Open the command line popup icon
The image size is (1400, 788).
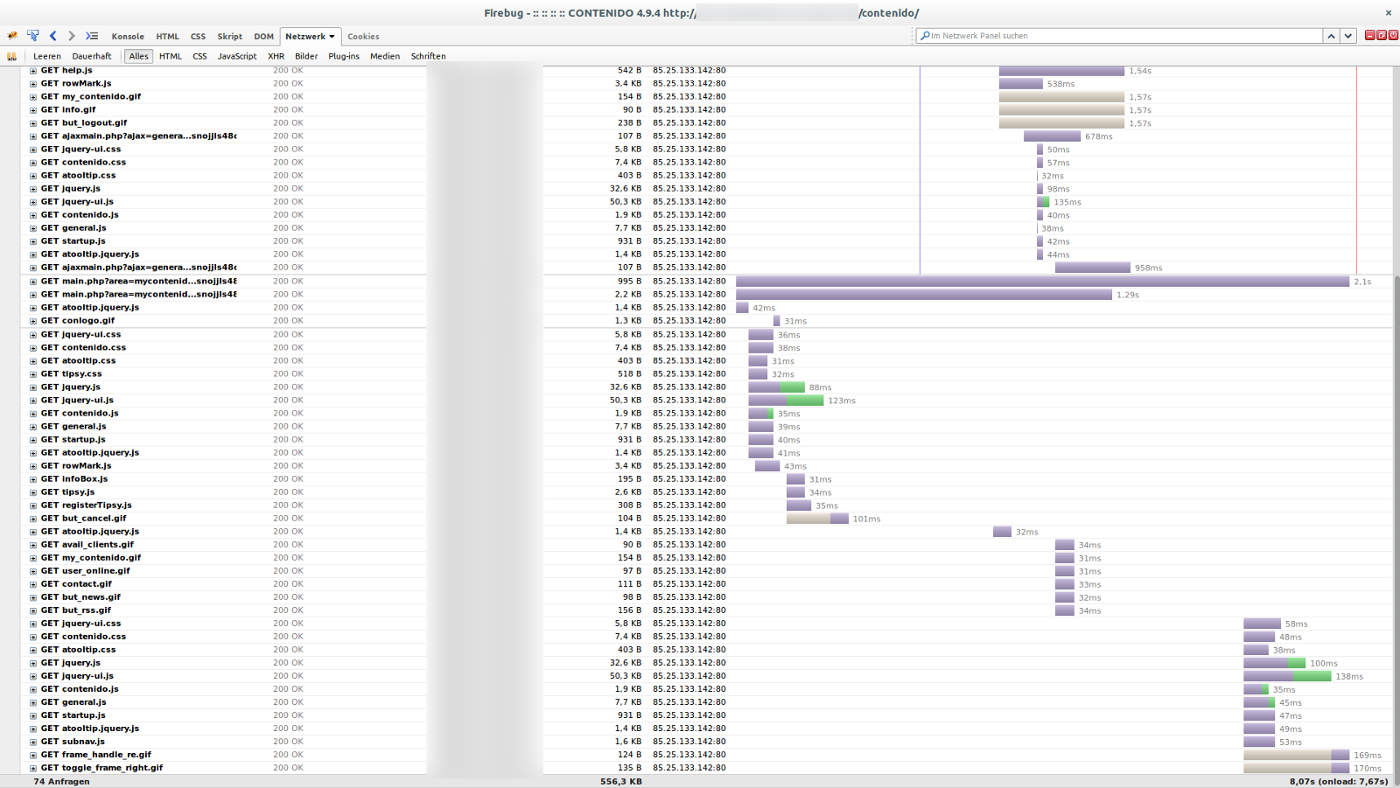pos(92,36)
